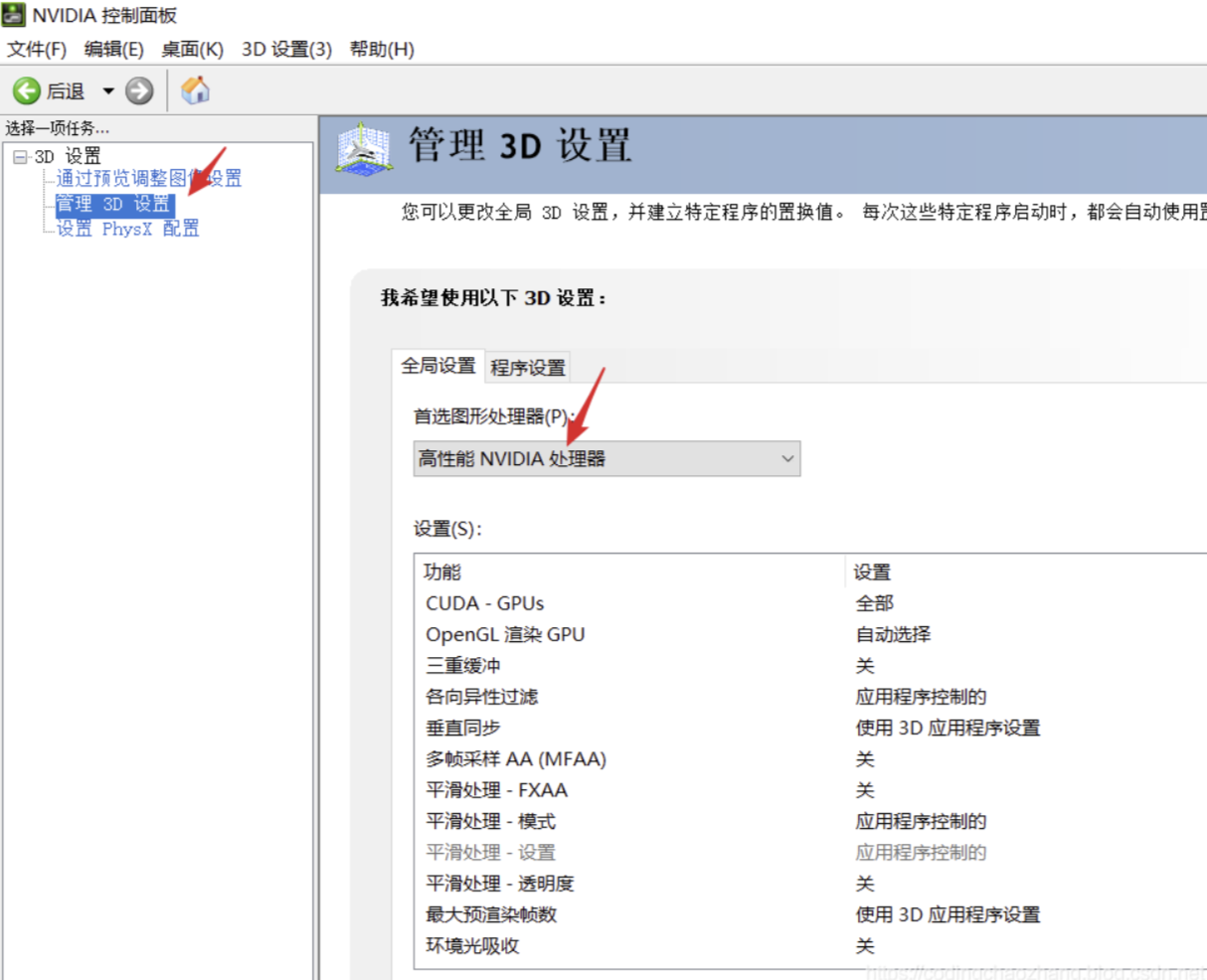Click the 关 value for 三重缓冲
The image size is (1207, 980).
tap(865, 666)
